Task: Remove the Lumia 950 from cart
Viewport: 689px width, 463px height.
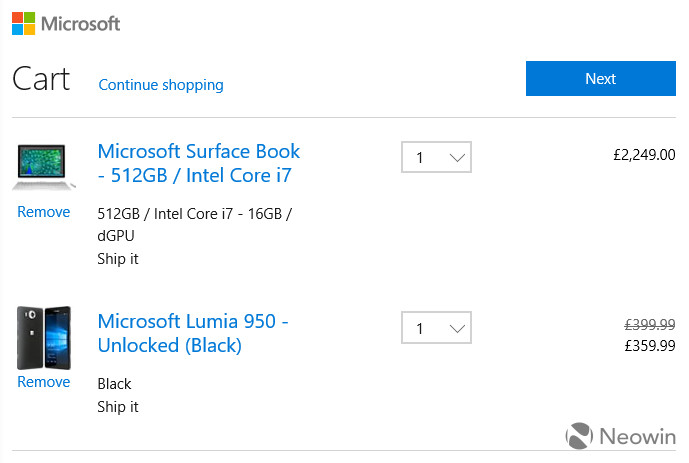Action: pyautogui.click(x=44, y=382)
